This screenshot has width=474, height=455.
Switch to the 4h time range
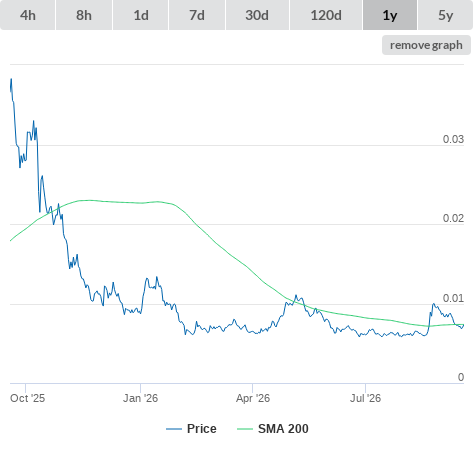point(28,15)
